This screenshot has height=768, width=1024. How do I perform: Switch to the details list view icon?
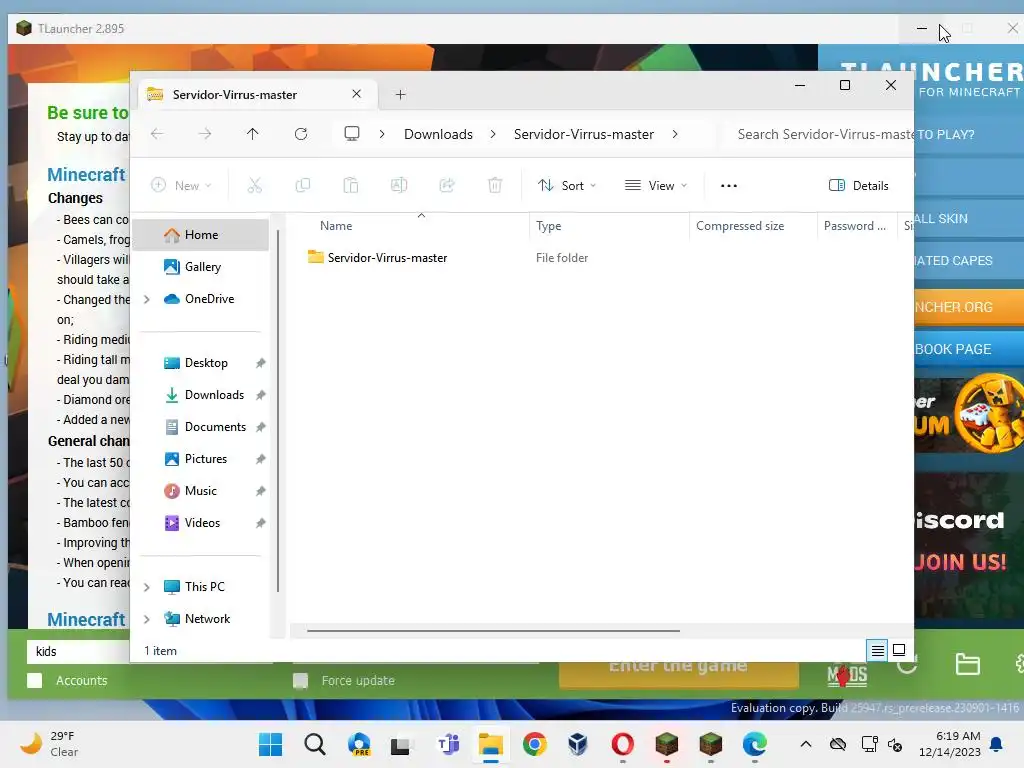pyautogui.click(x=878, y=650)
